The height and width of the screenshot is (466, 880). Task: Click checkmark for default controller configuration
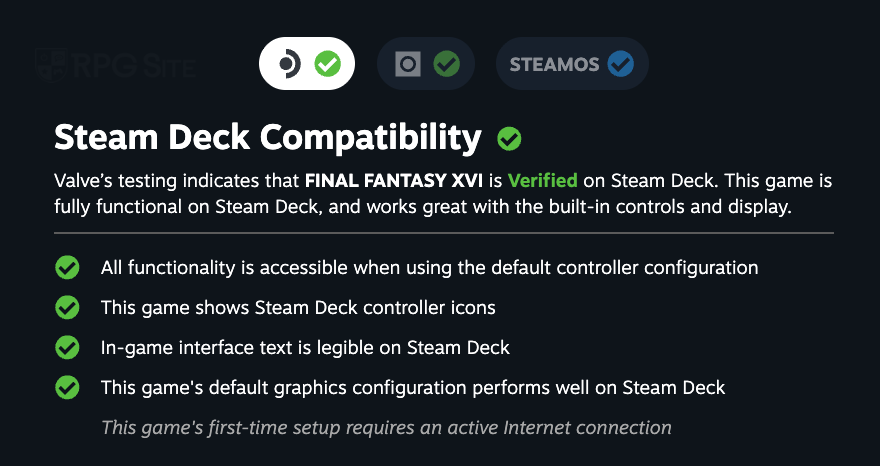67,267
